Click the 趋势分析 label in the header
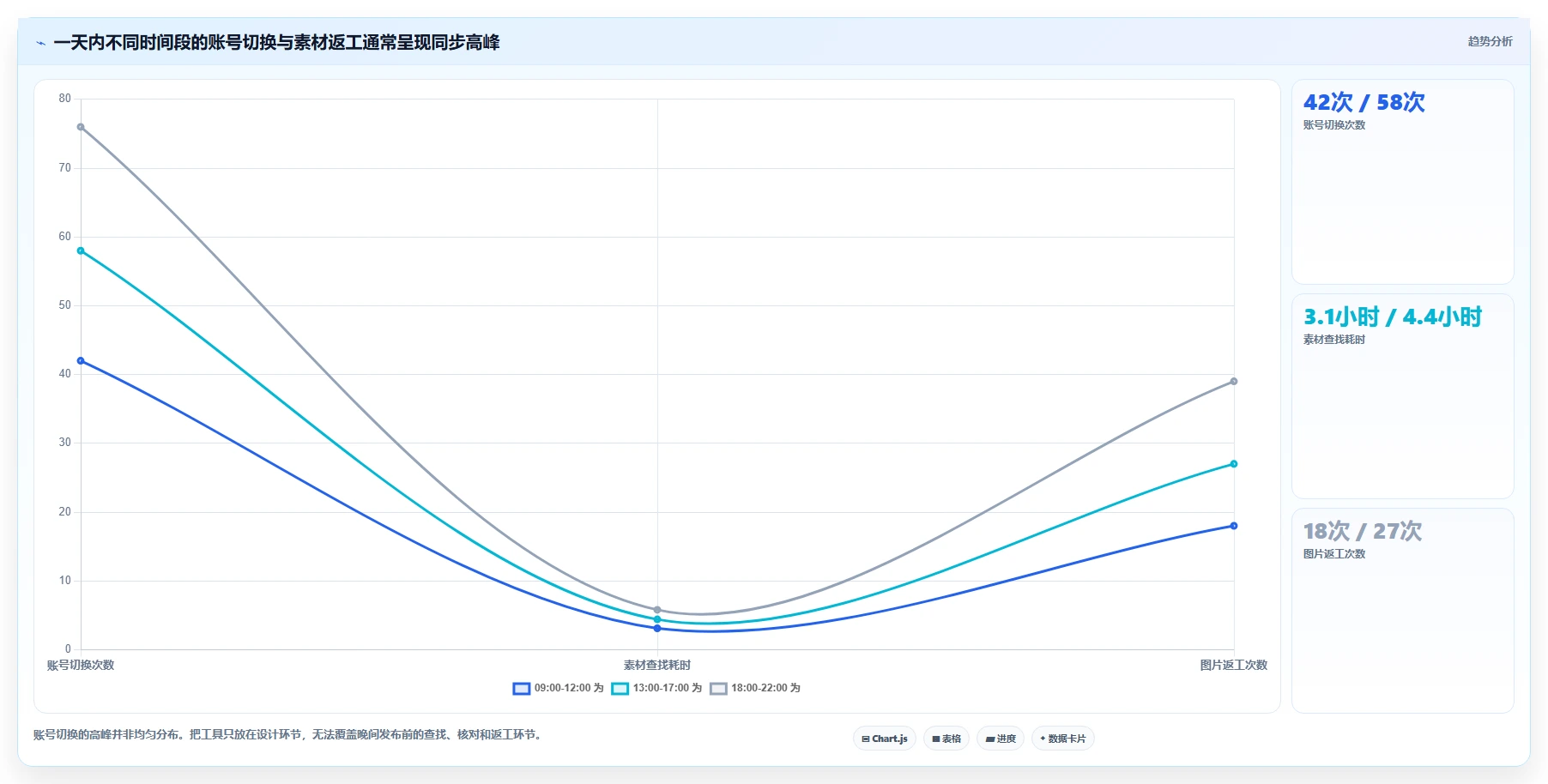Viewport: 1548px width, 784px height. tap(1490, 41)
